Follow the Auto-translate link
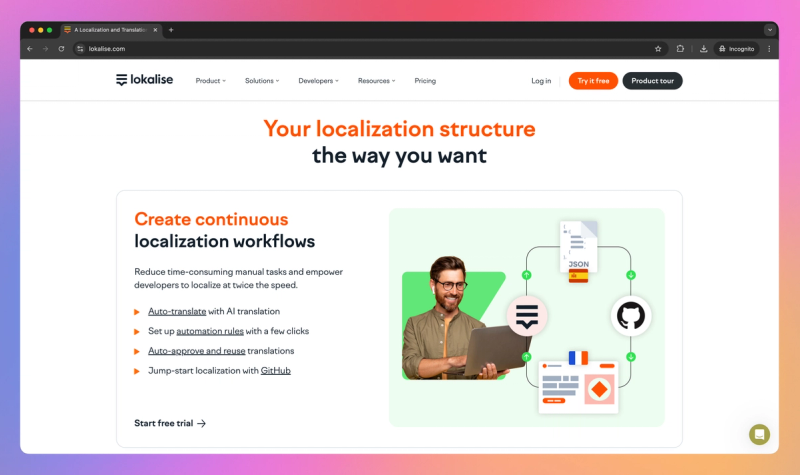Screen dimensions: 800x475 pos(177,311)
